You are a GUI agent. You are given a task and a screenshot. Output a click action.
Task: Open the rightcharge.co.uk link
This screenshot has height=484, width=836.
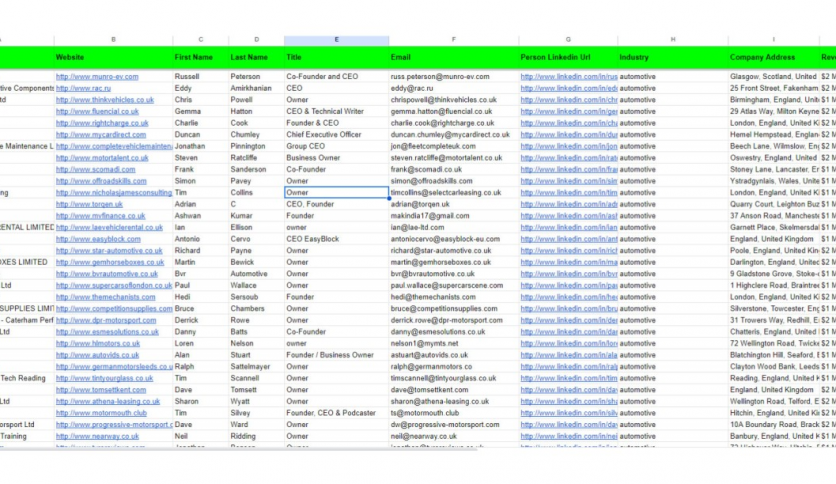(102, 123)
